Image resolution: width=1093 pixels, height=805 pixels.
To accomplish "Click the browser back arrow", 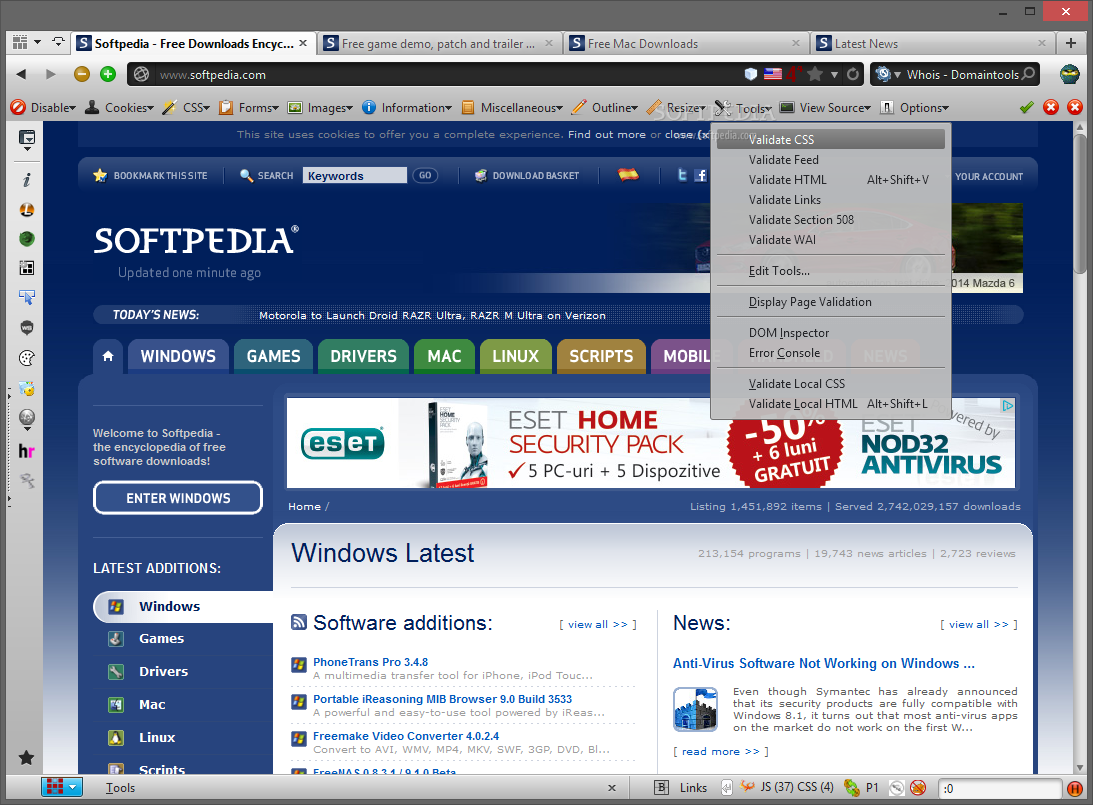I will (x=22, y=74).
